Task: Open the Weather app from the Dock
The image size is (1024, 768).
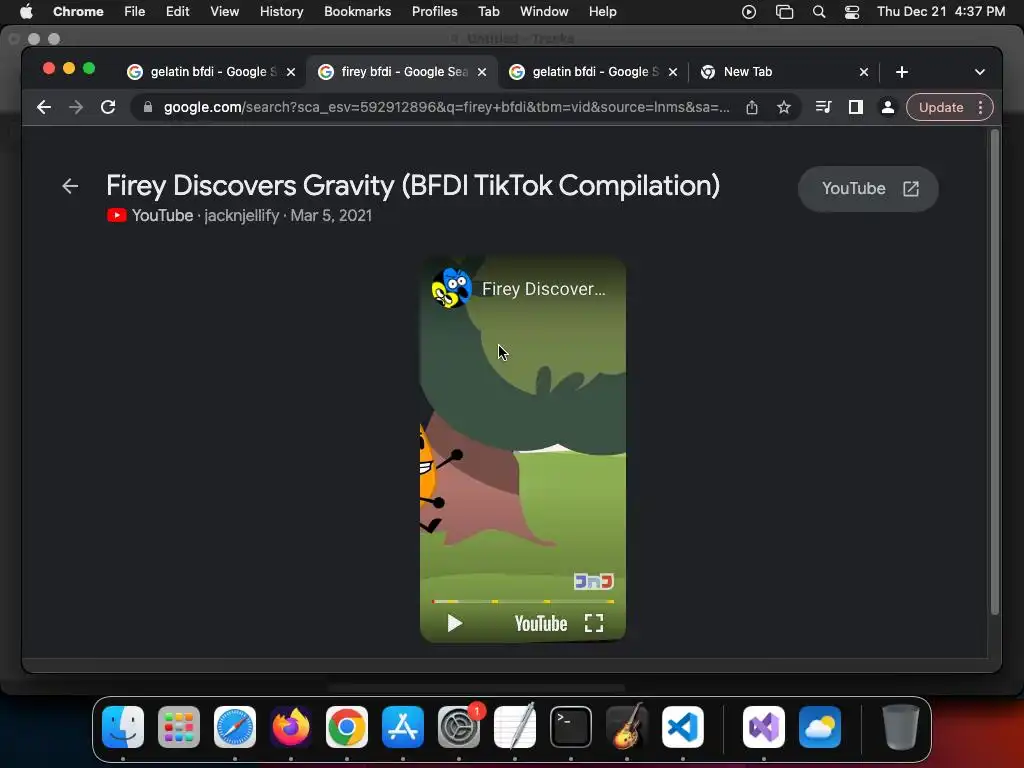Action: 820,727
